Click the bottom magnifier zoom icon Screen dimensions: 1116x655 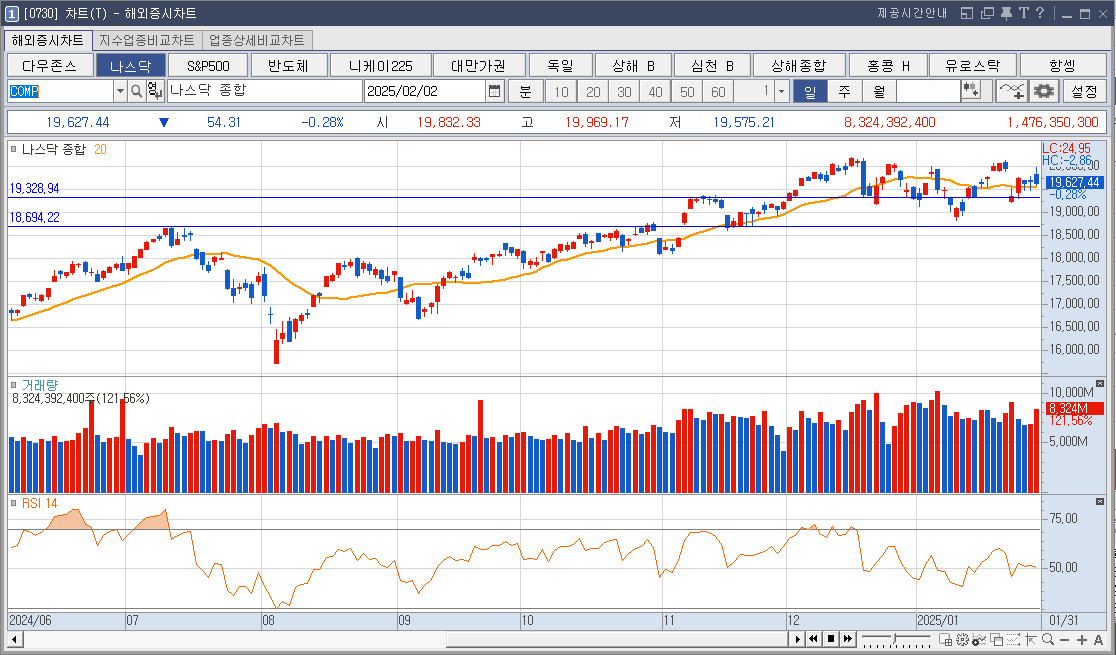coord(1047,639)
